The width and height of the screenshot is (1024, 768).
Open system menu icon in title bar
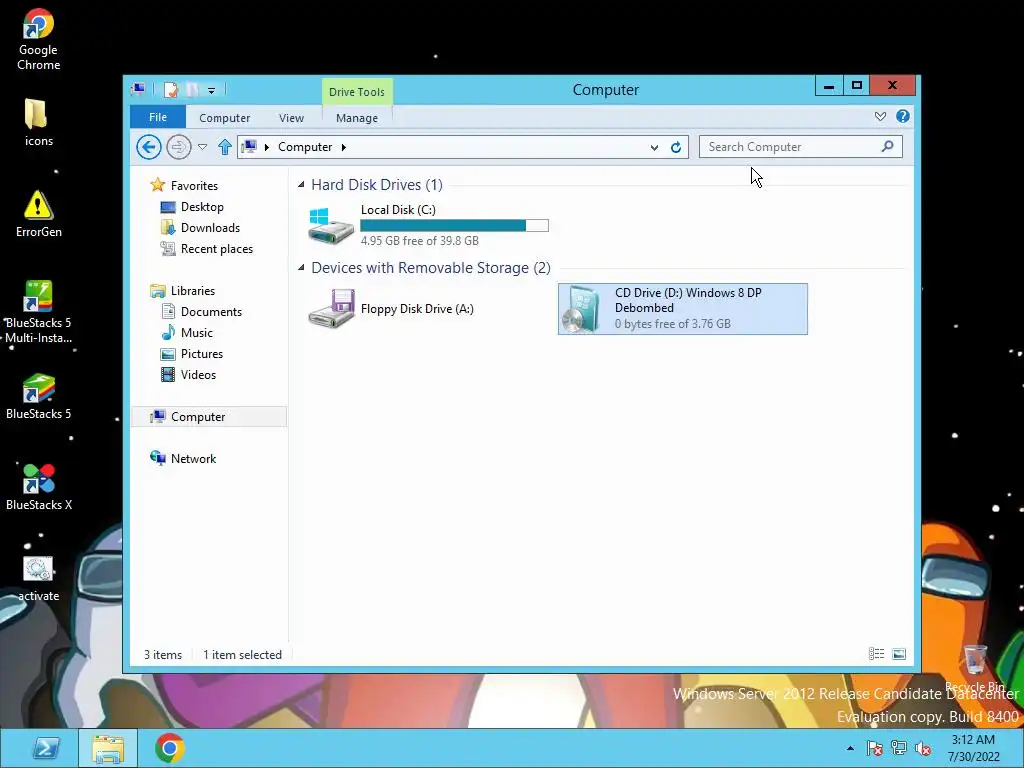(x=138, y=89)
